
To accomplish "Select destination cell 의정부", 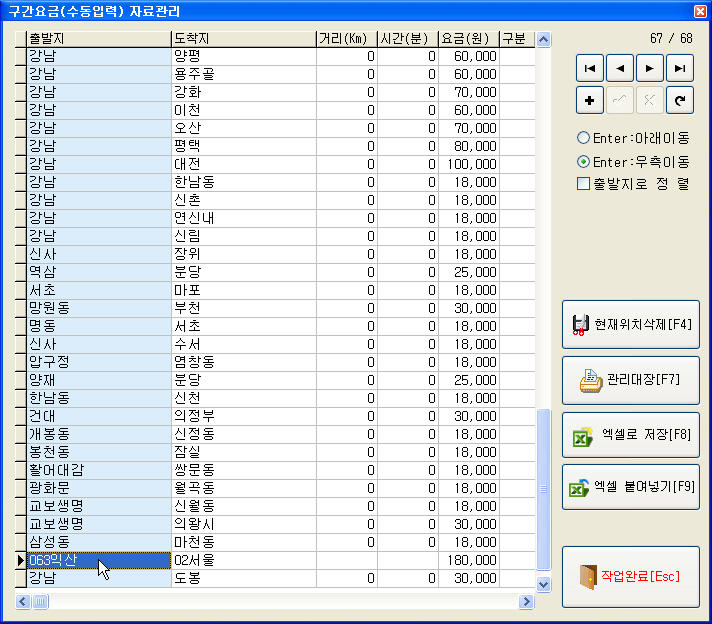I will pyautogui.click(x=244, y=416).
